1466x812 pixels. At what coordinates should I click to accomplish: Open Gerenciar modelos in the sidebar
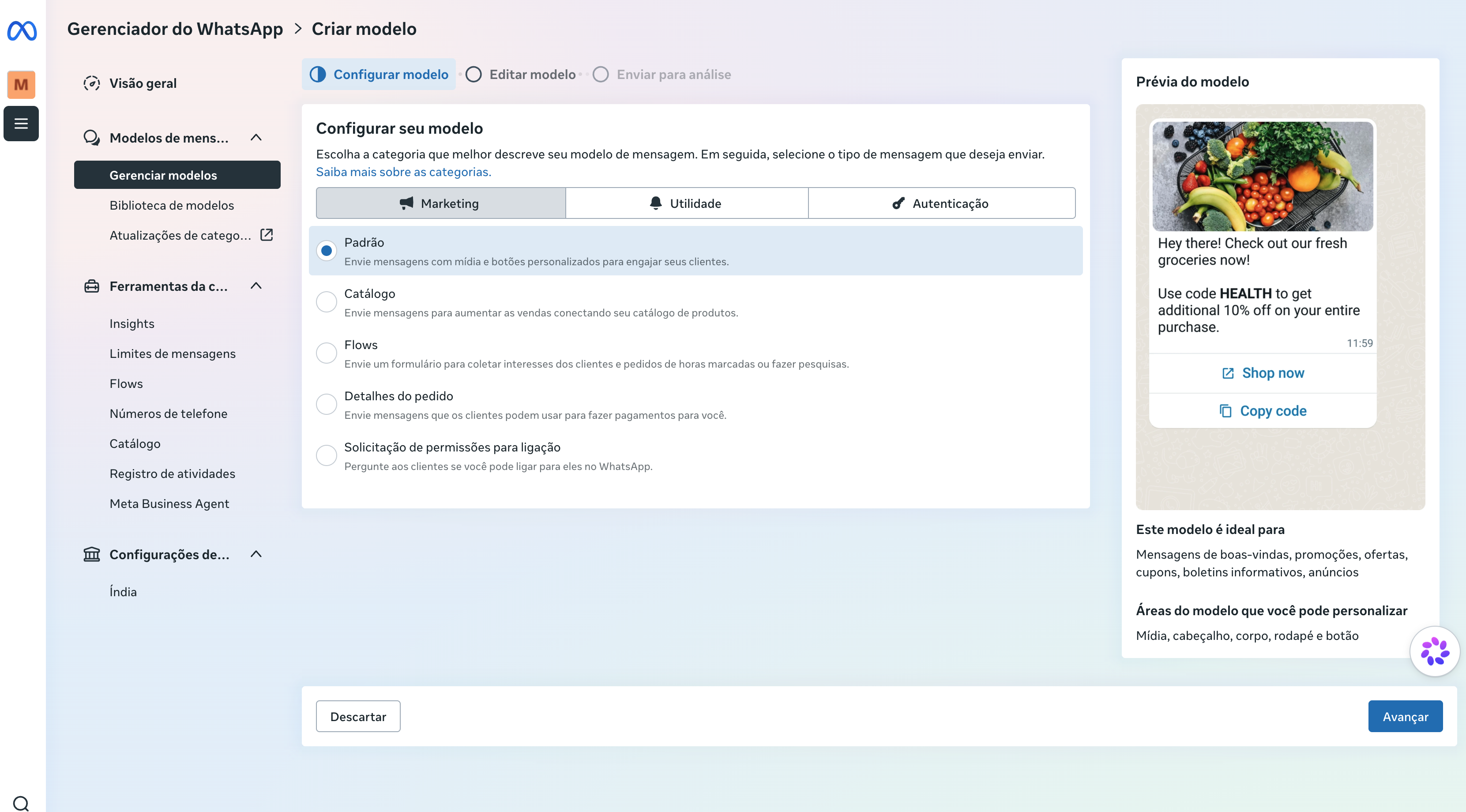[177, 175]
